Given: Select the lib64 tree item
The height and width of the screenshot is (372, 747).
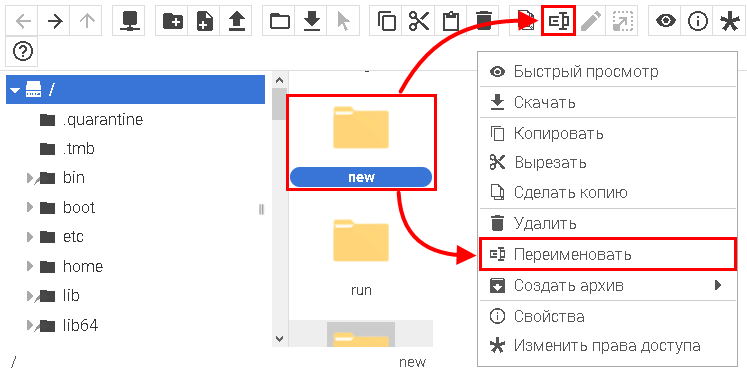Looking at the screenshot, I should 135,325.
